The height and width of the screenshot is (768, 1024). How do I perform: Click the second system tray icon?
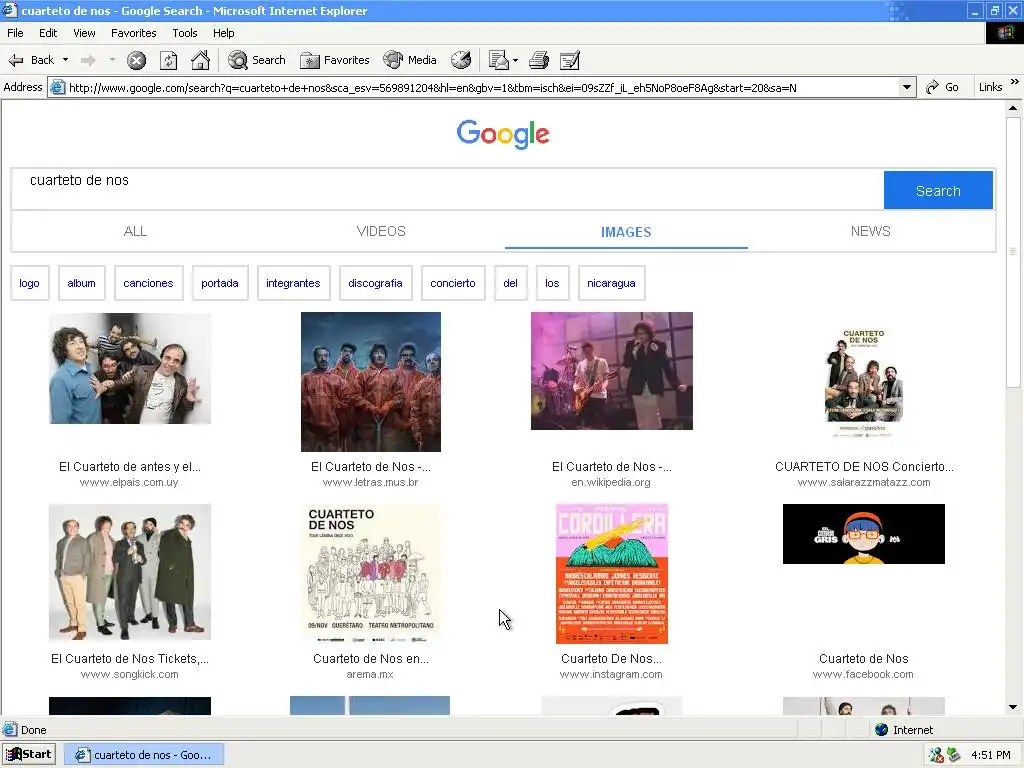click(953, 755)
